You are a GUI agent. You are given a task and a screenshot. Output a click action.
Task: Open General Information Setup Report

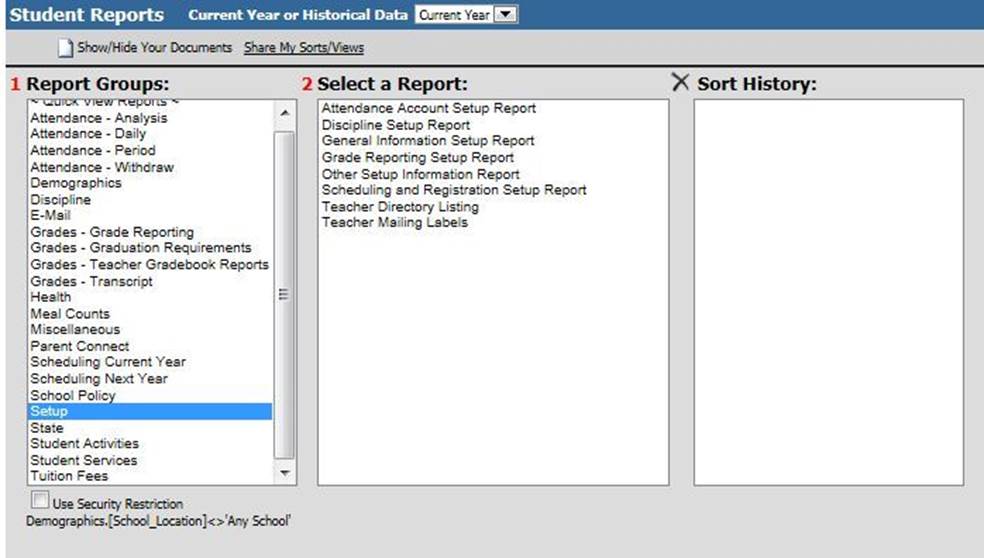coord(428,141)
